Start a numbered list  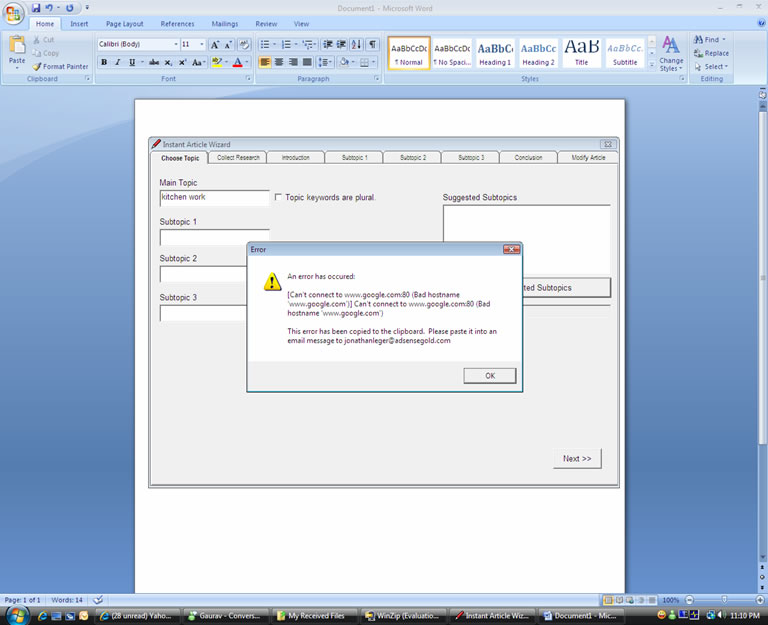(286, 45)
